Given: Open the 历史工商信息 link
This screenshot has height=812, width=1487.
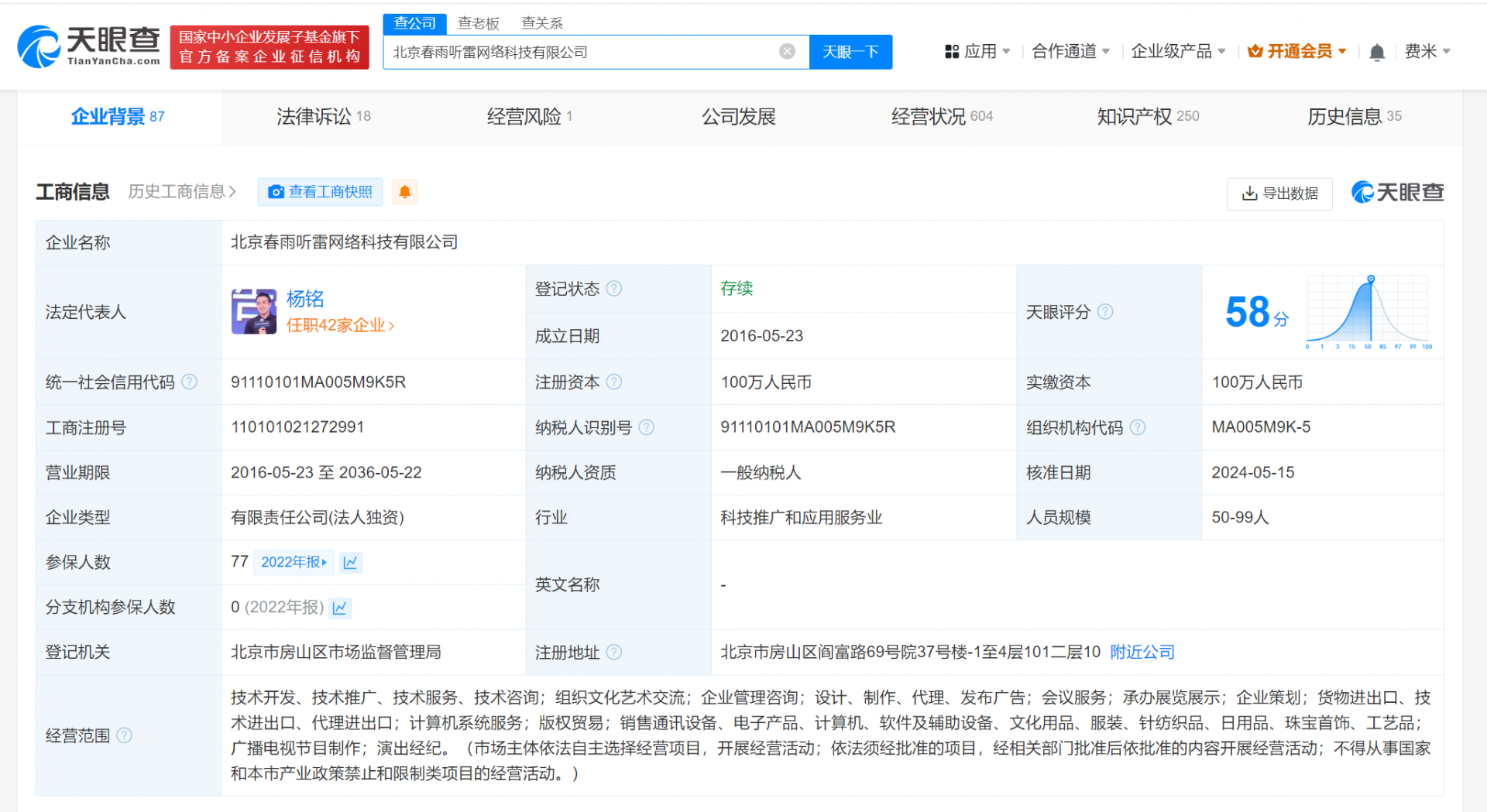Looking at the screenshot, I should point(182,191).
